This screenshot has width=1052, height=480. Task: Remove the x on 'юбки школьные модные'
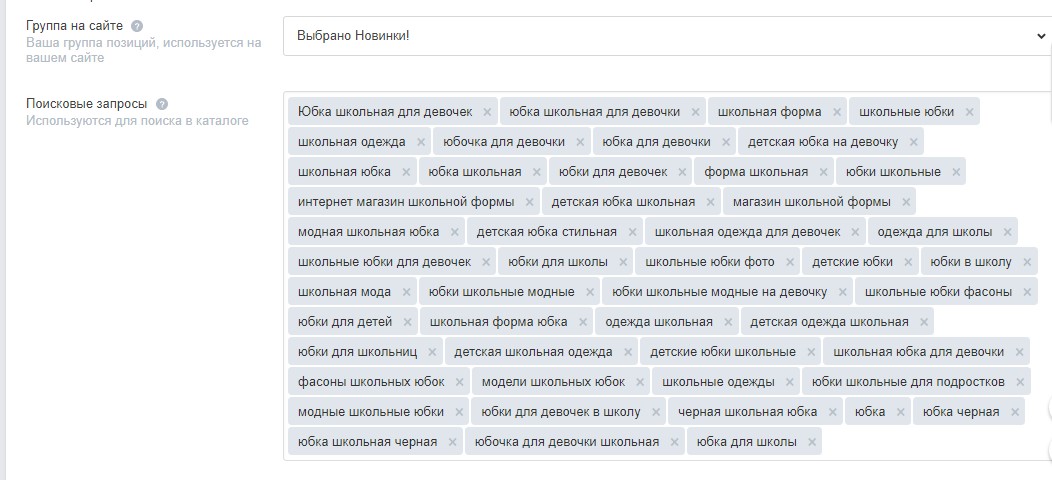tap(590, 292)
